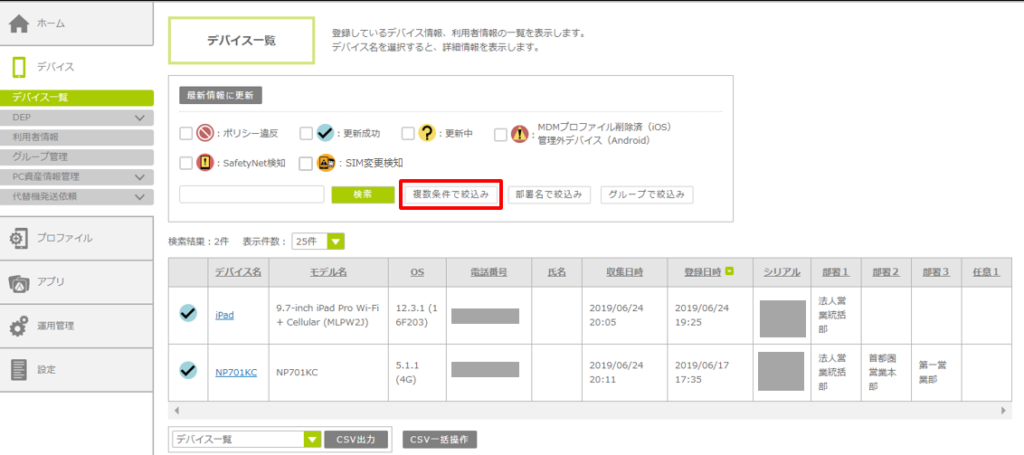1024x455 pixels.
Task: Open the アプリ app store icon
Action: (x=19, y=282)
